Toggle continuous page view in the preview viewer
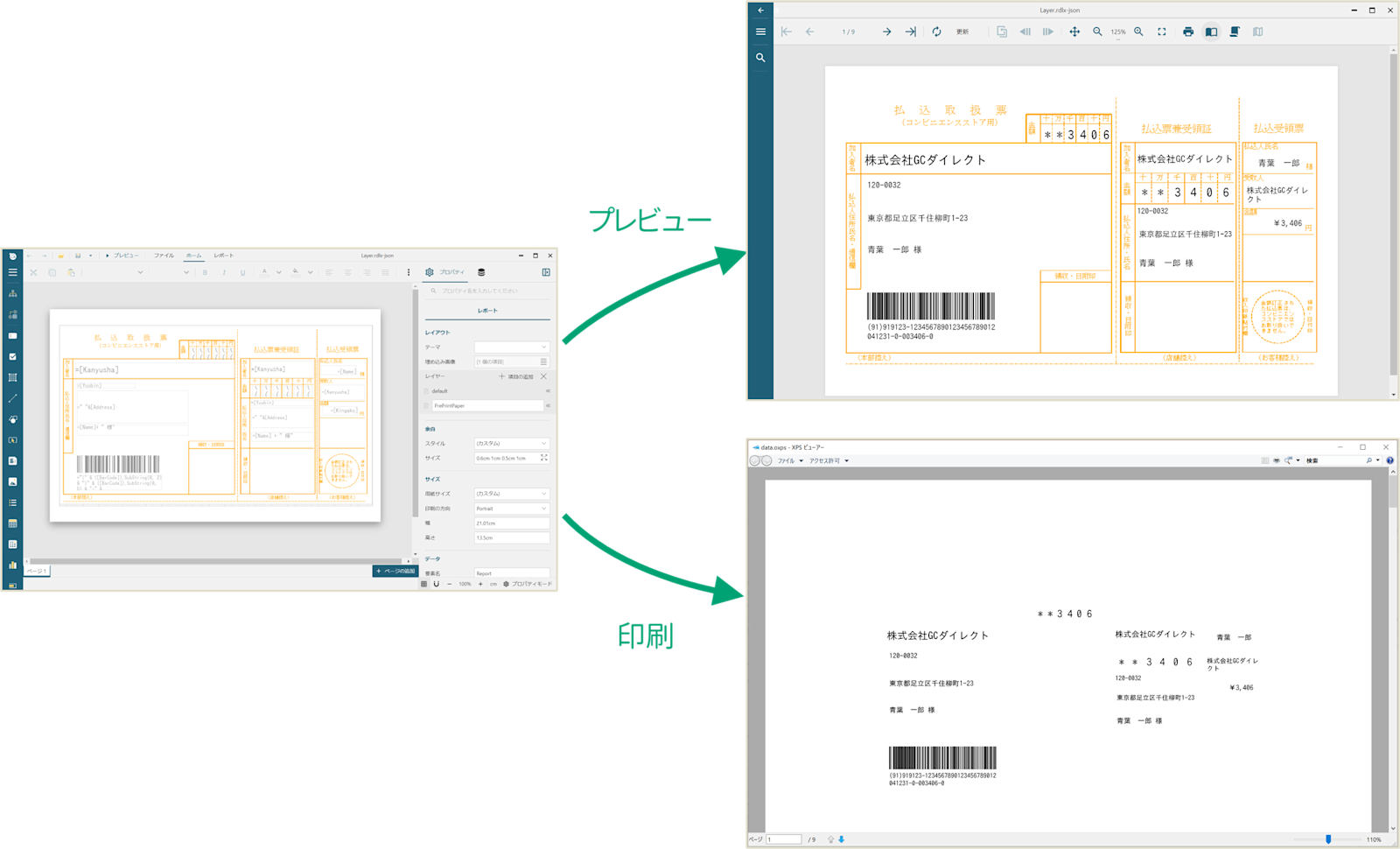The image size is (1400, 849). (x=1235, y=32)
